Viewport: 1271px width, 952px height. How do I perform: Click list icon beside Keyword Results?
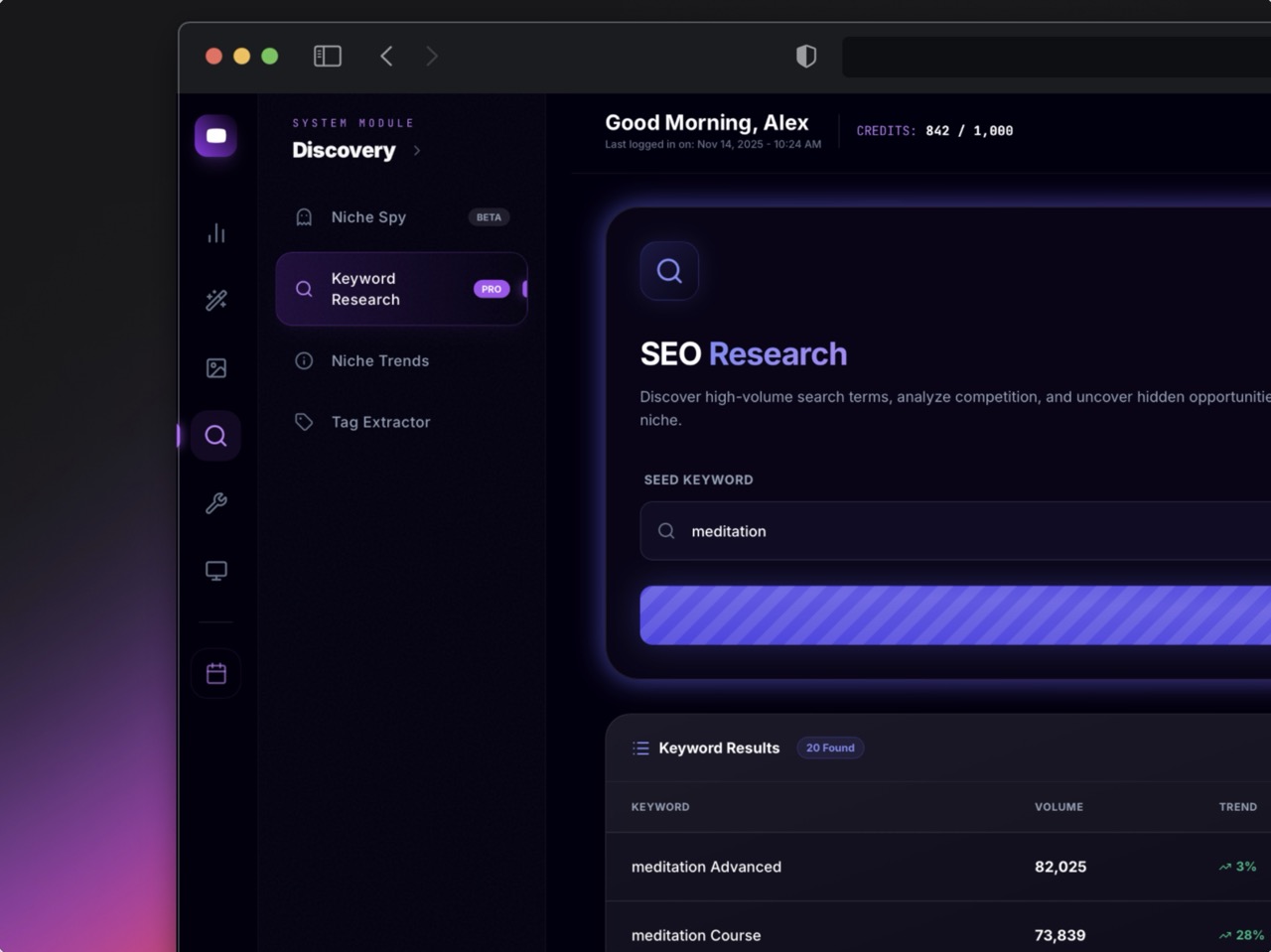640,748
